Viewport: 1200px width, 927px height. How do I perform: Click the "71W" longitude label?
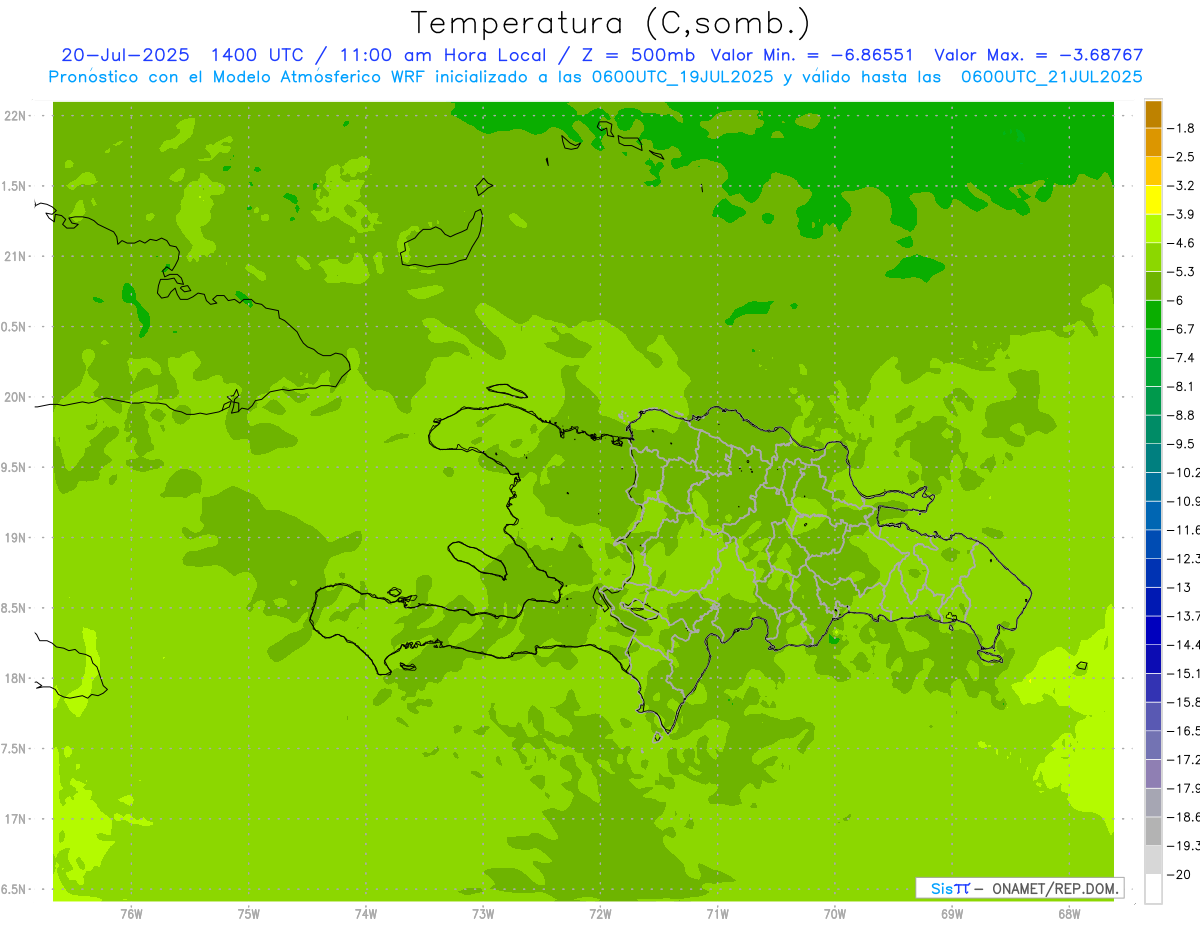pos(717,914)
